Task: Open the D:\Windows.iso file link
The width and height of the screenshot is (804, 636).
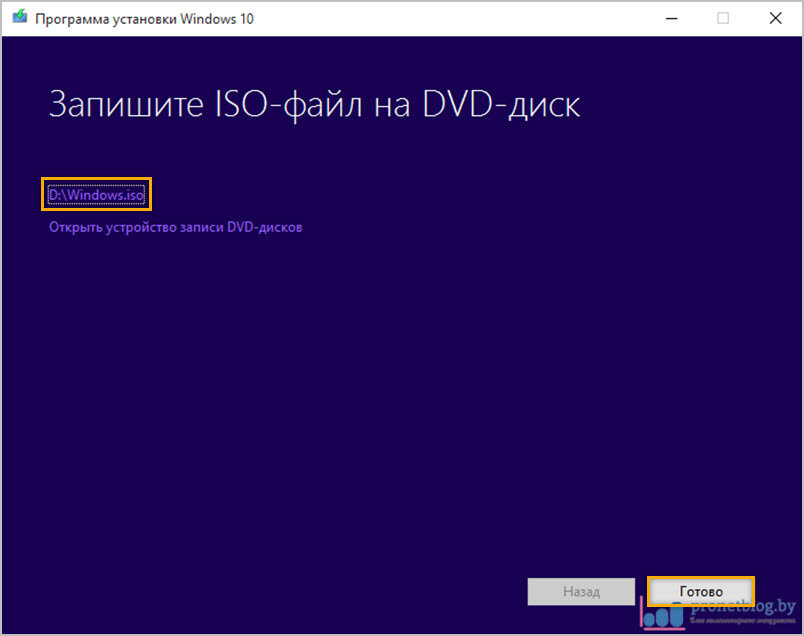Action: tap(96, 195)
